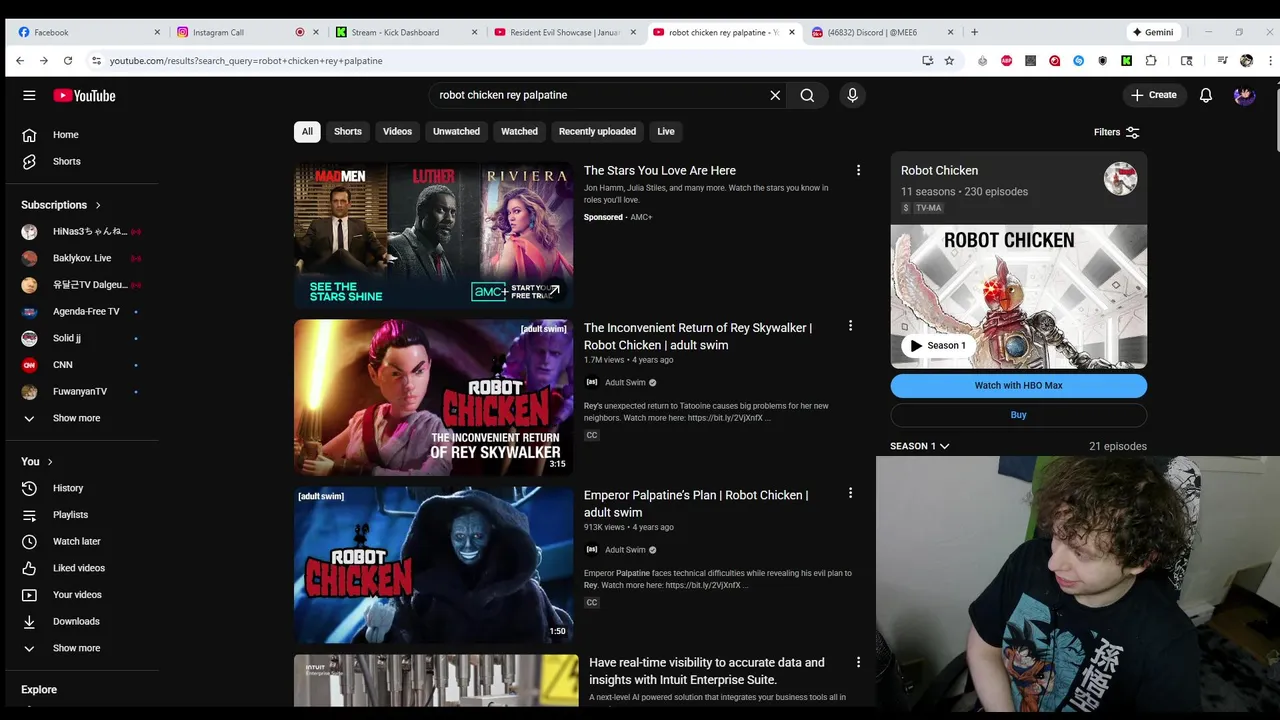Open the Rey Skywalker video title
This screenshot has width=1280, height=720.
(698, 336)
